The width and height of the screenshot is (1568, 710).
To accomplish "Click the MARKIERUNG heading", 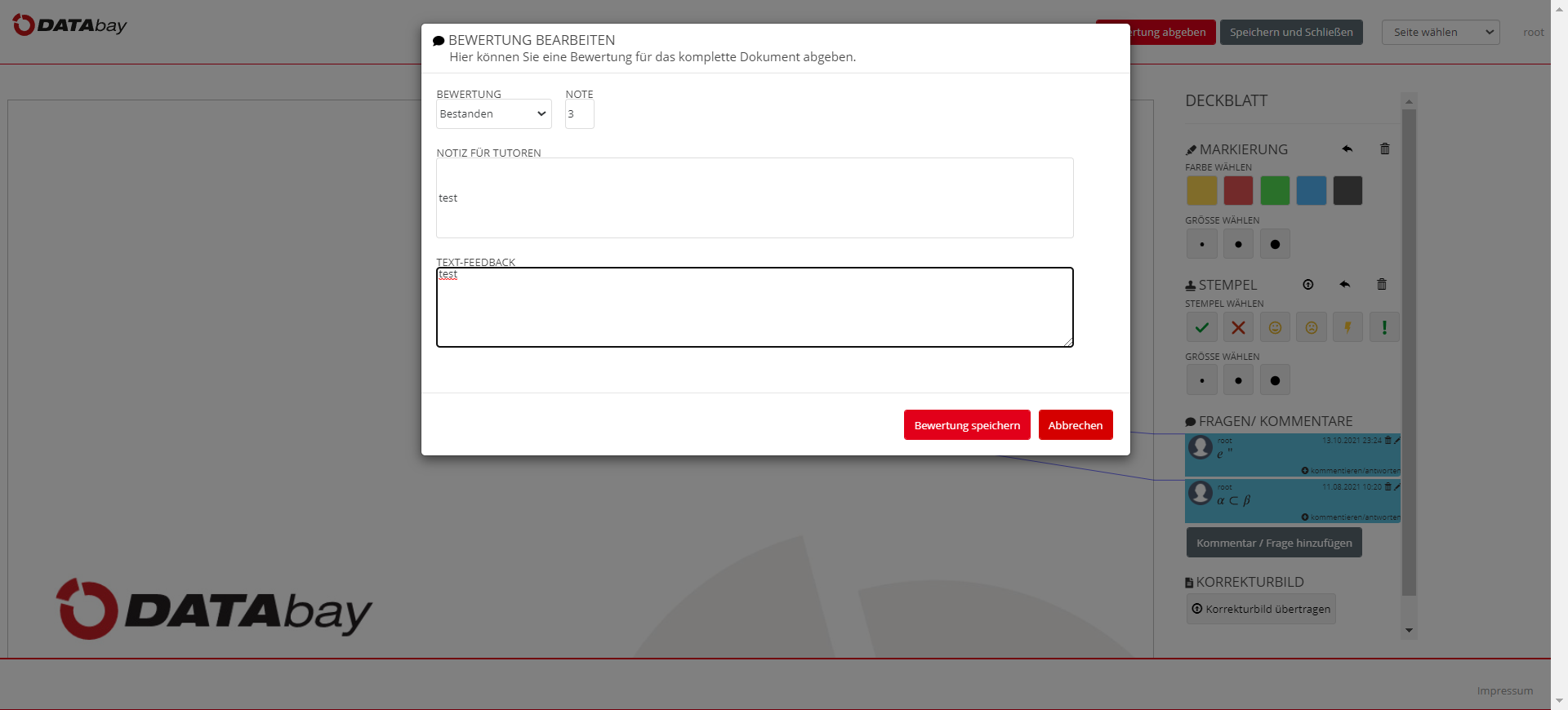I will [x=1243, y=149].
